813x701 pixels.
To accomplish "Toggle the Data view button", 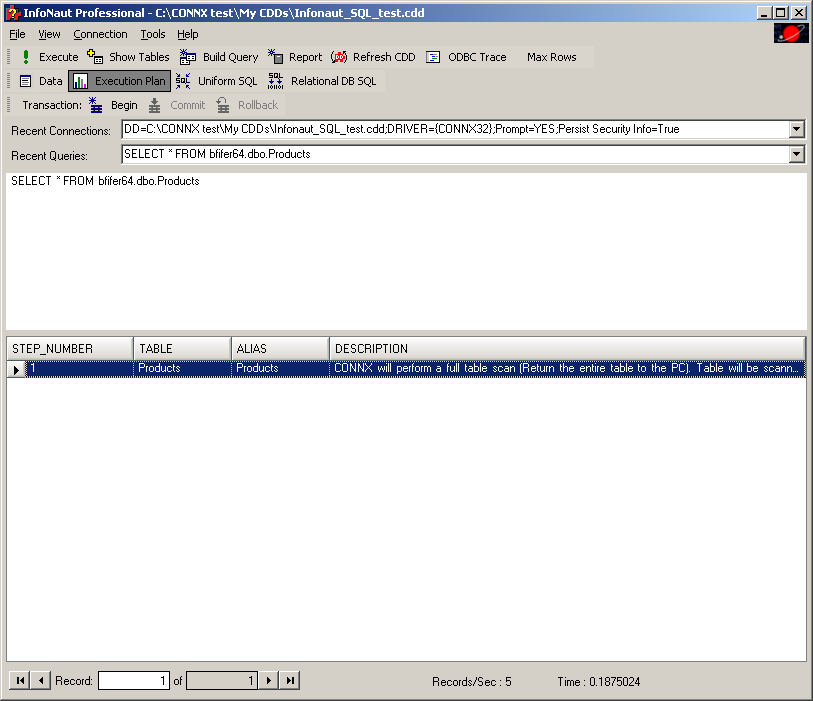I will coord(40,81).
